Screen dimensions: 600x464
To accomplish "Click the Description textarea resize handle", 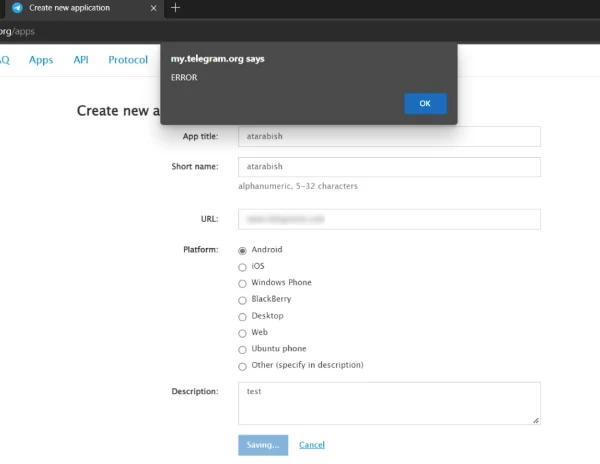I will click(x=536, y=420).
